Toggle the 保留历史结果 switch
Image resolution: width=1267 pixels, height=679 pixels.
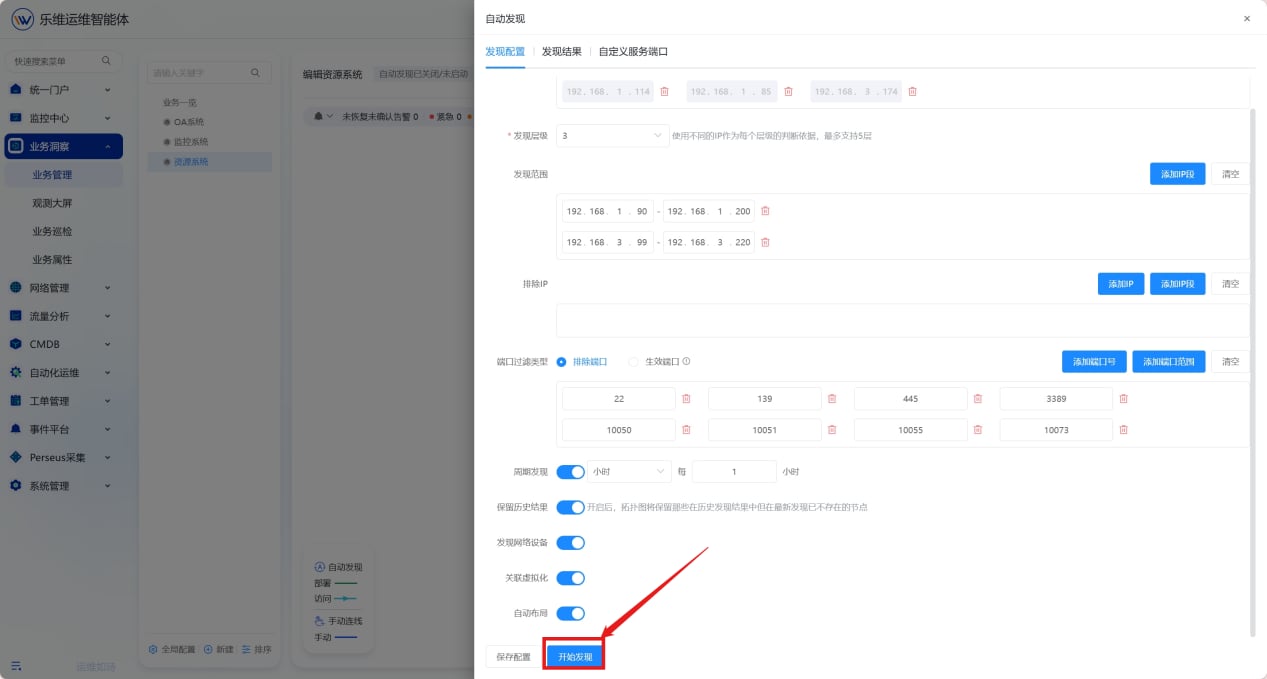coord(570,507)
